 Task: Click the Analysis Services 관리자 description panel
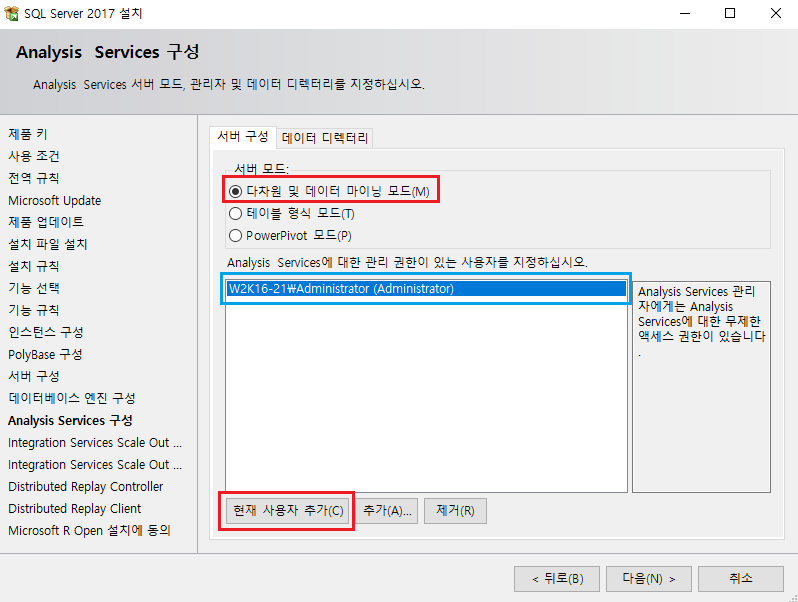(x=701, y=387)
